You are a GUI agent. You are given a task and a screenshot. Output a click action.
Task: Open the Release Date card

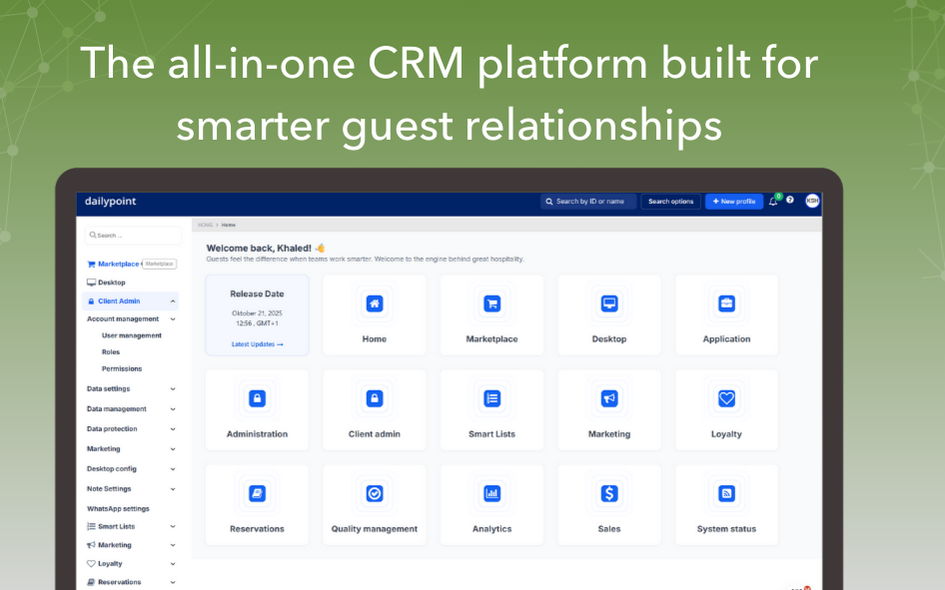click(257, 315)
